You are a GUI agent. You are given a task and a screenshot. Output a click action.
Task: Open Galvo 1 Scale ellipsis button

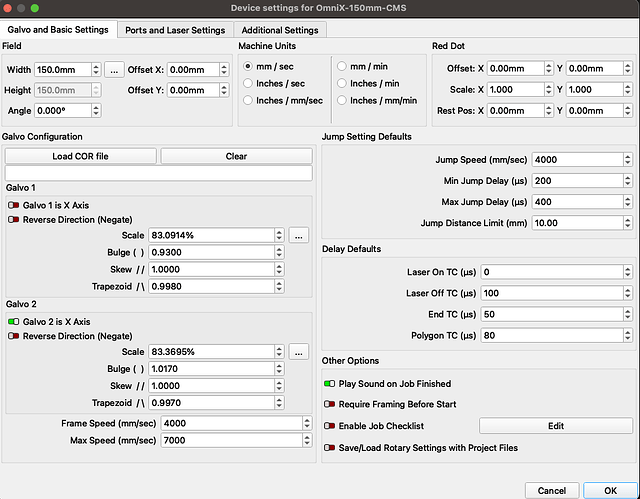299,235
